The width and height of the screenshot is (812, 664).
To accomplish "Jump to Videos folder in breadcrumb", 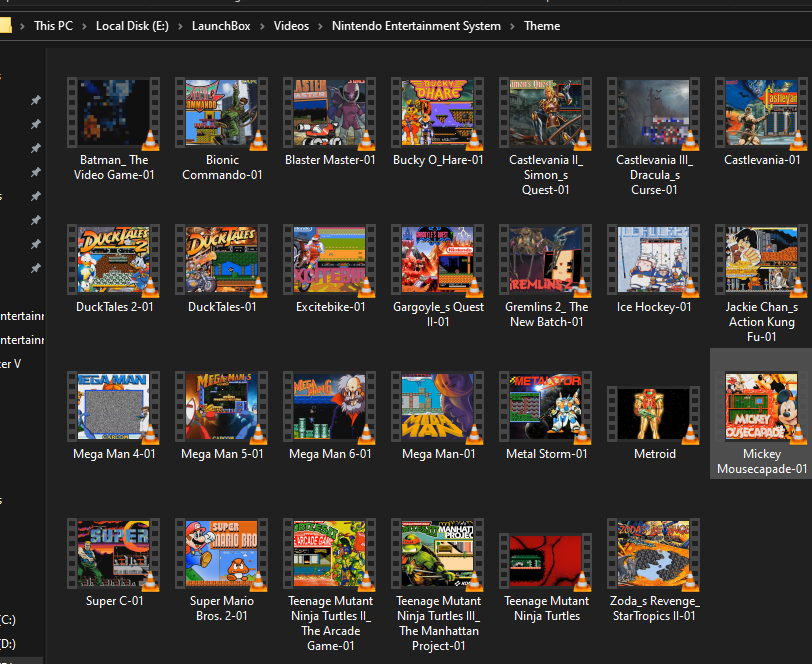I will (291, 26).
